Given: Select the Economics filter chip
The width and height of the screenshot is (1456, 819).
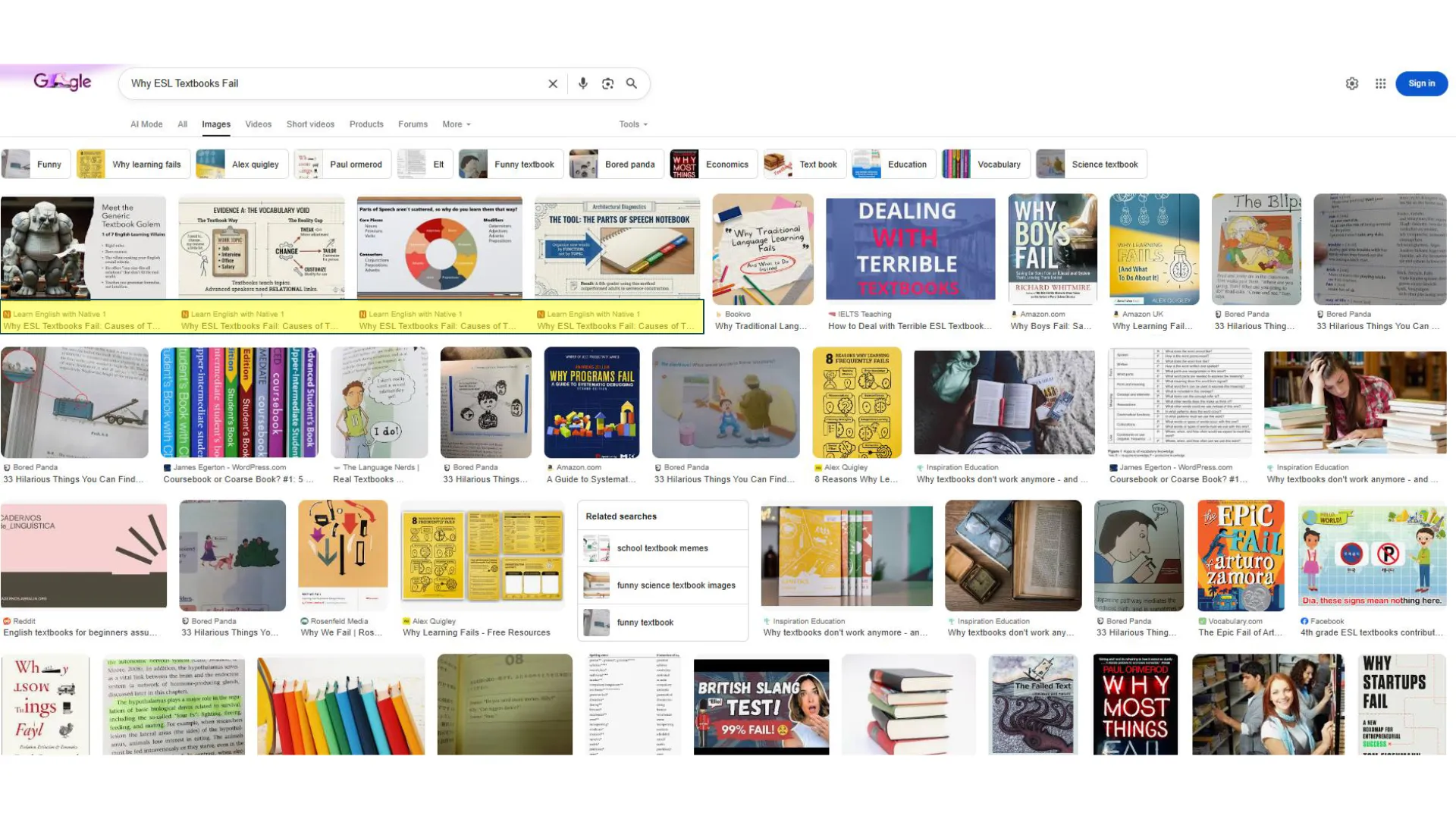Looking at the screenshot, I should coord(714,164).
